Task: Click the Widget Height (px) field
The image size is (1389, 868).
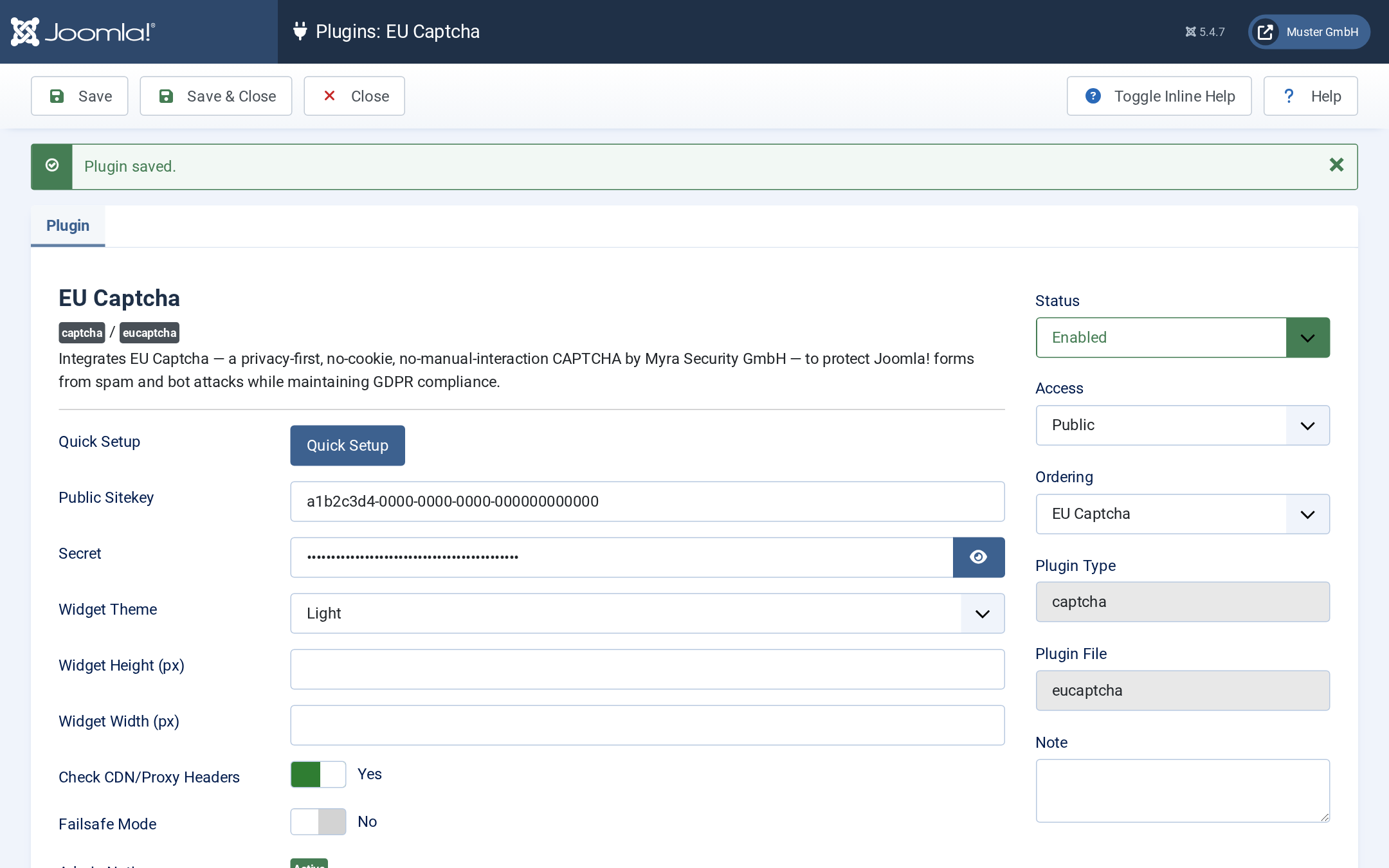Action: pyautogui.click(x=648, y=669)
